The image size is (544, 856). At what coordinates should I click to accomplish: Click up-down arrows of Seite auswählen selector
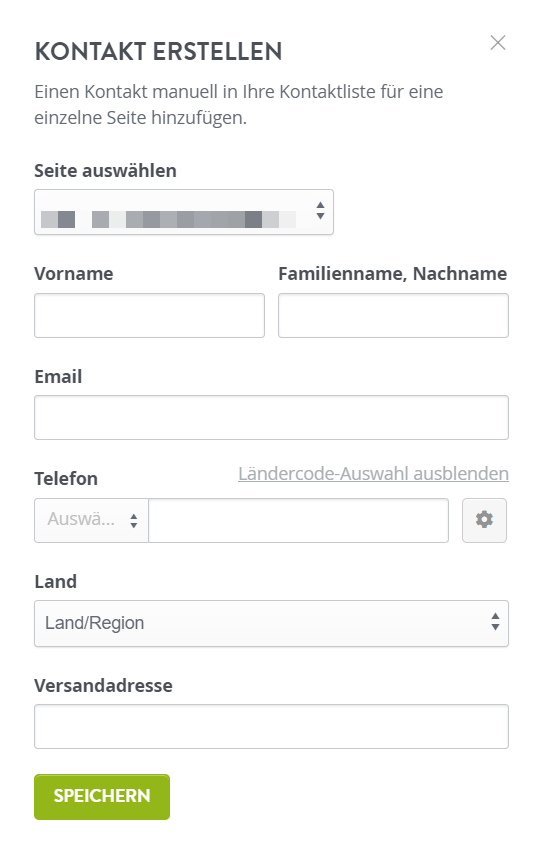tap(321, 211)
